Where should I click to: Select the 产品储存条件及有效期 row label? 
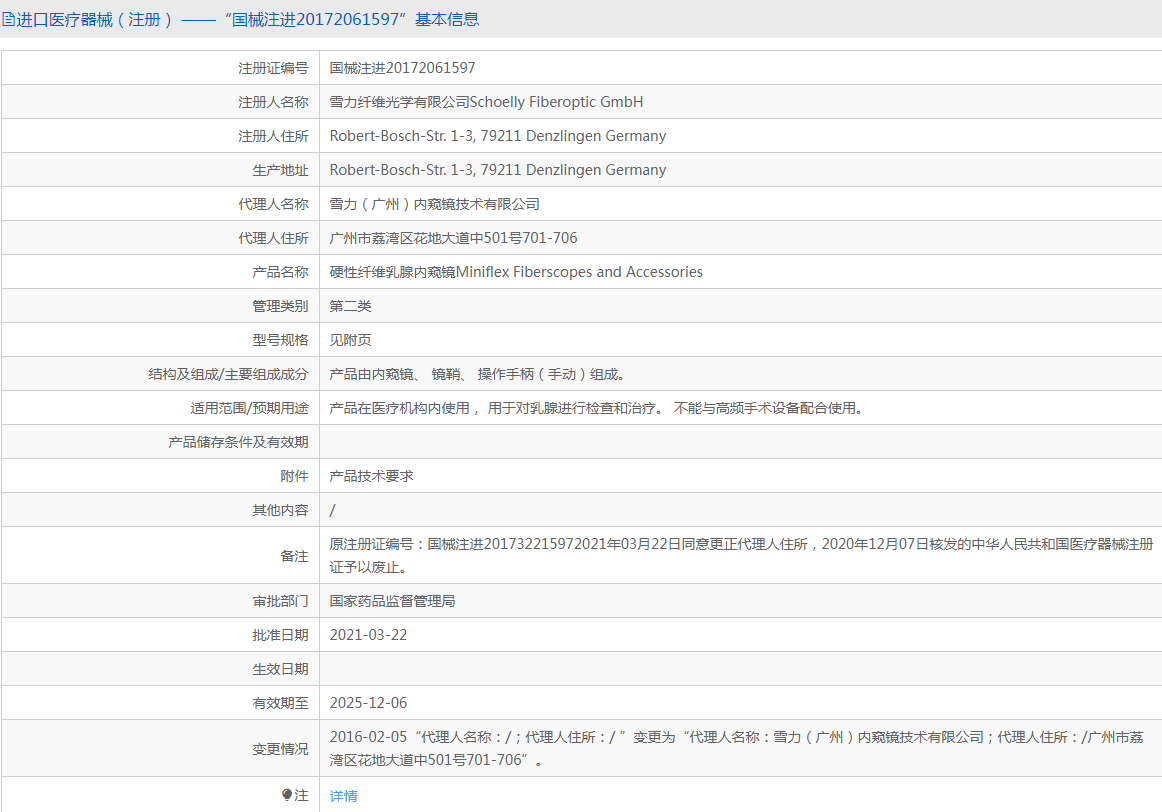pos(238,443)
